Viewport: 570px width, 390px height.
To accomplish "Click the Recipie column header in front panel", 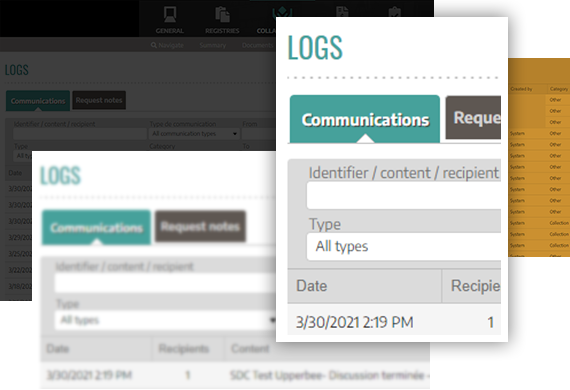I will coord(471,286).
